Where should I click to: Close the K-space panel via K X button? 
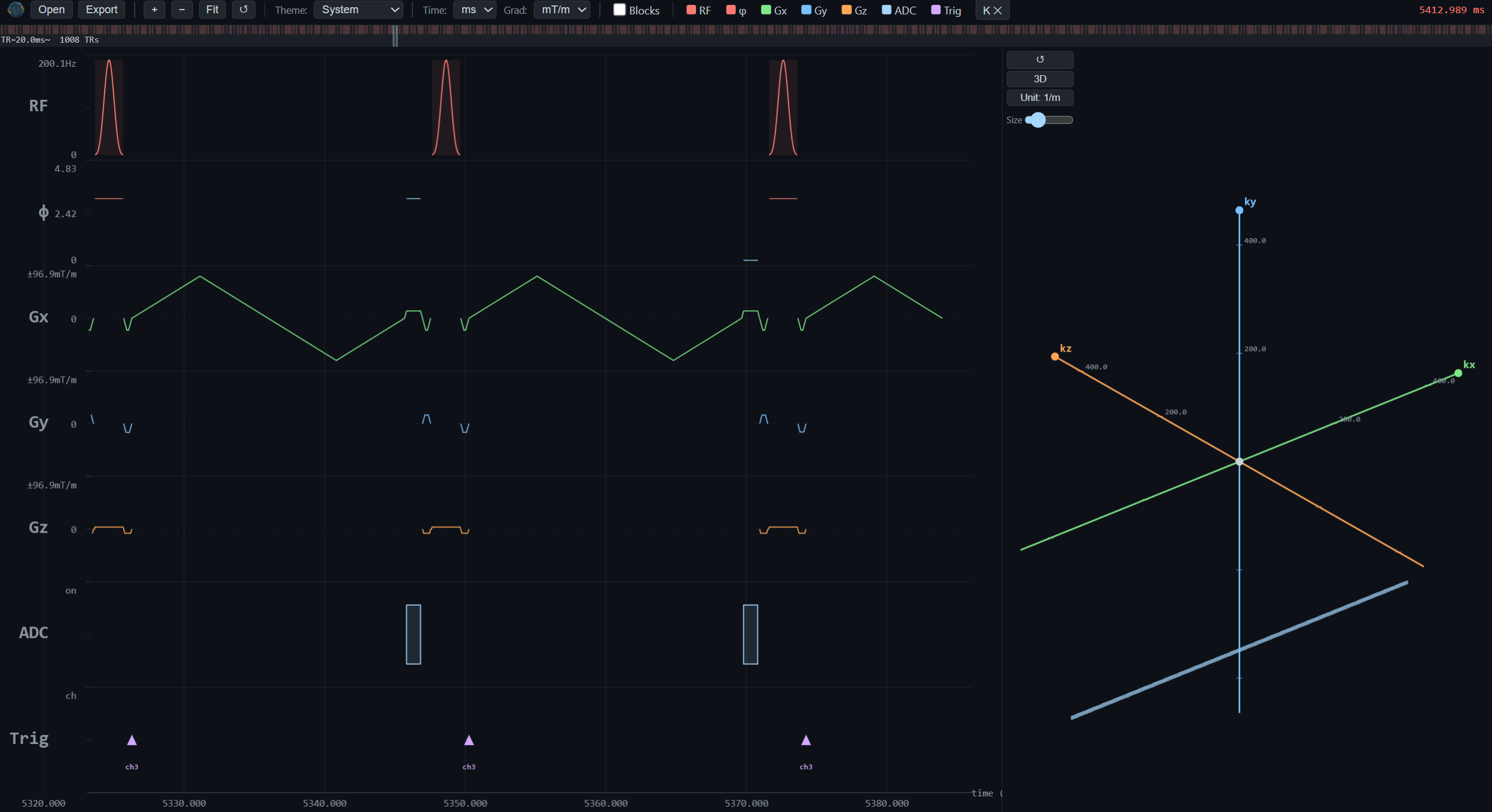pyautogui.click(x=992, y=10)
